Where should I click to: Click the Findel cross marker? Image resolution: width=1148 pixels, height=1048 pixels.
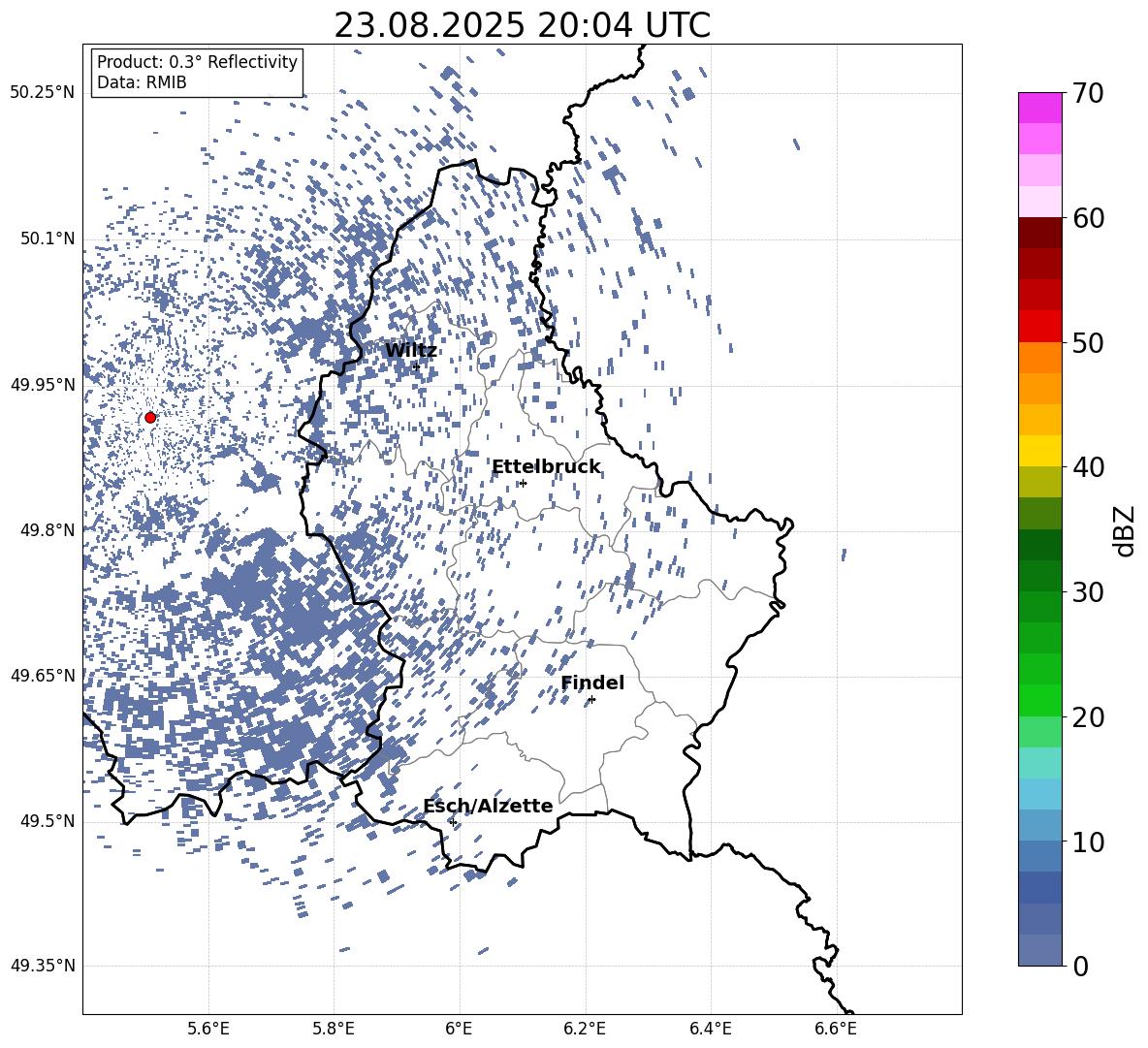(x=591, y=700)
